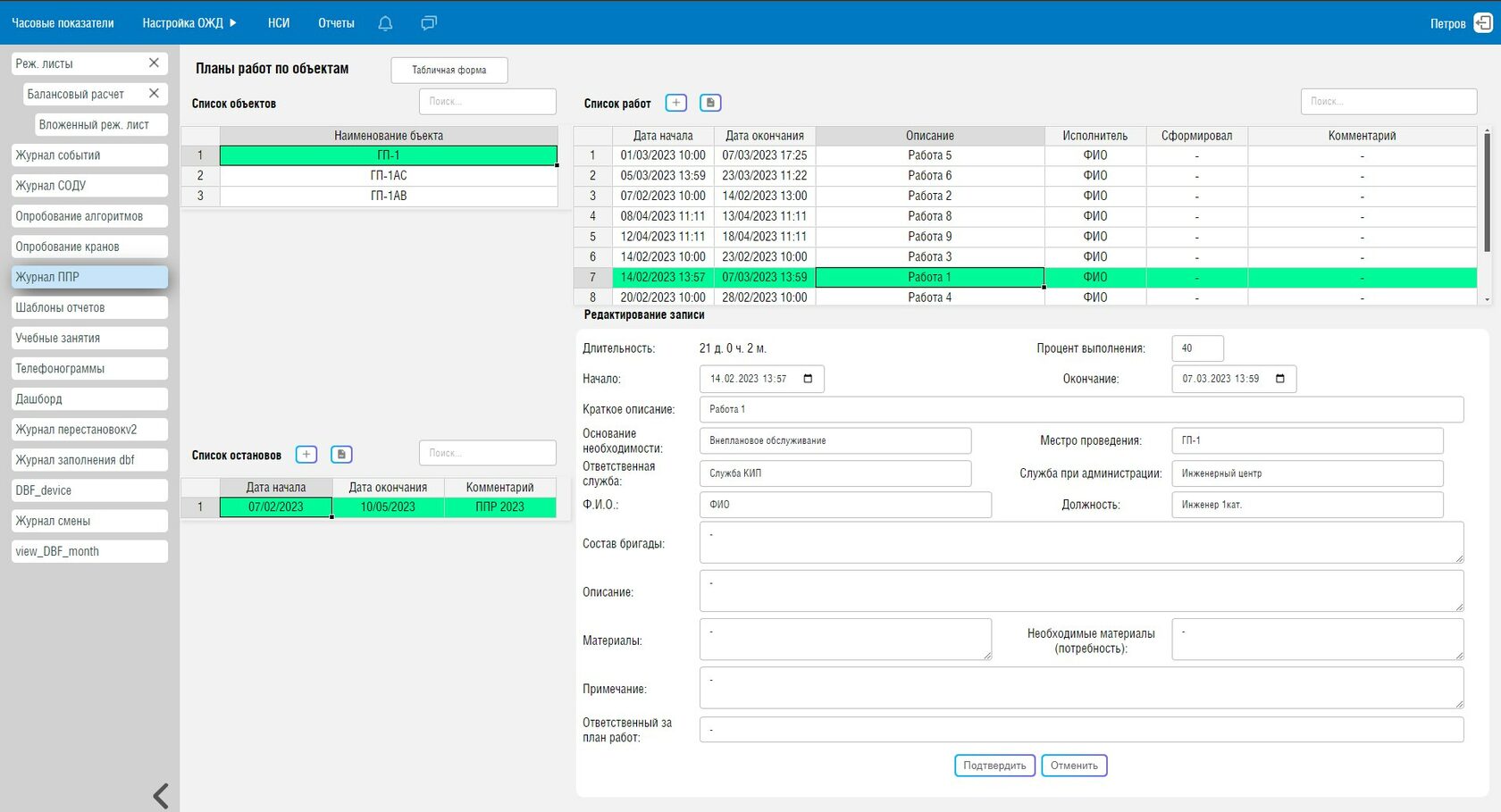This screenshot has height=812, width=1501.
Task: Click the Должность input field
Action: click(x=1307, y=505)
